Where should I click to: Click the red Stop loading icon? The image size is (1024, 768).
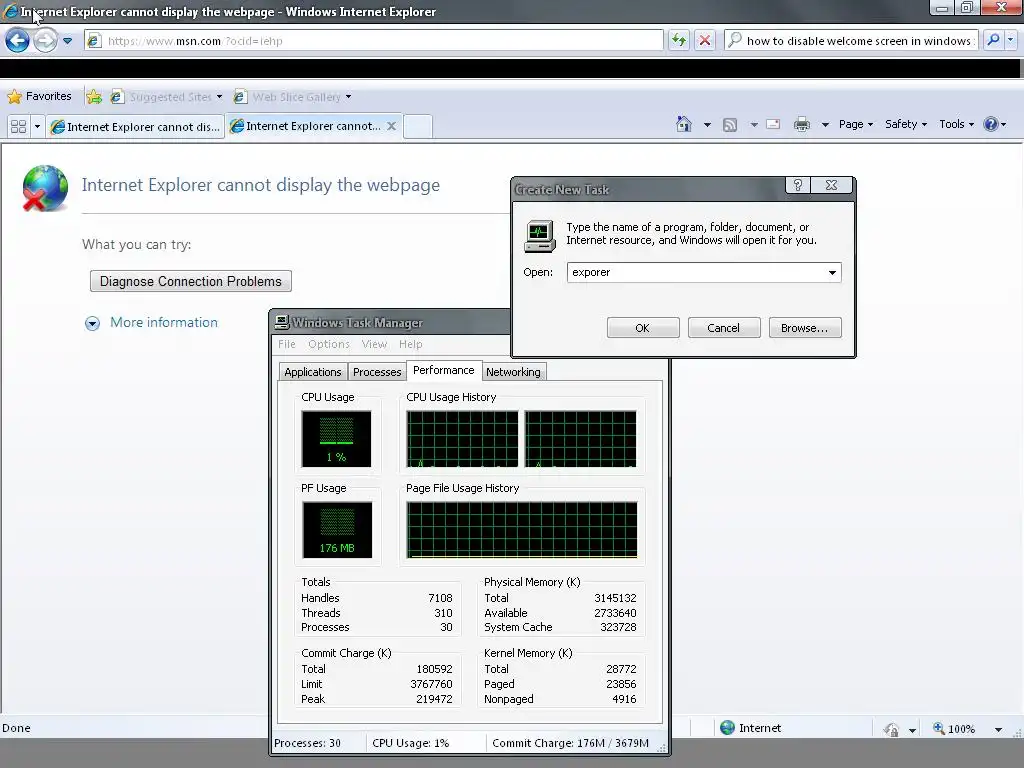(705, 40)
